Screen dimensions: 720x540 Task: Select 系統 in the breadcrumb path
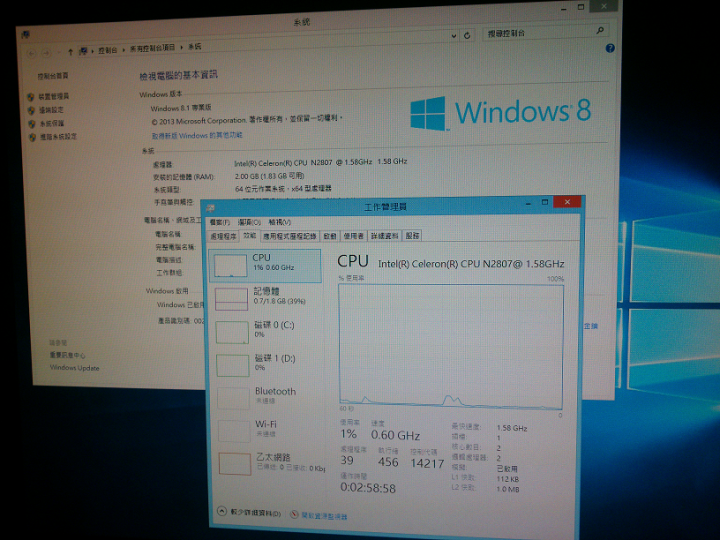(195, 46)
